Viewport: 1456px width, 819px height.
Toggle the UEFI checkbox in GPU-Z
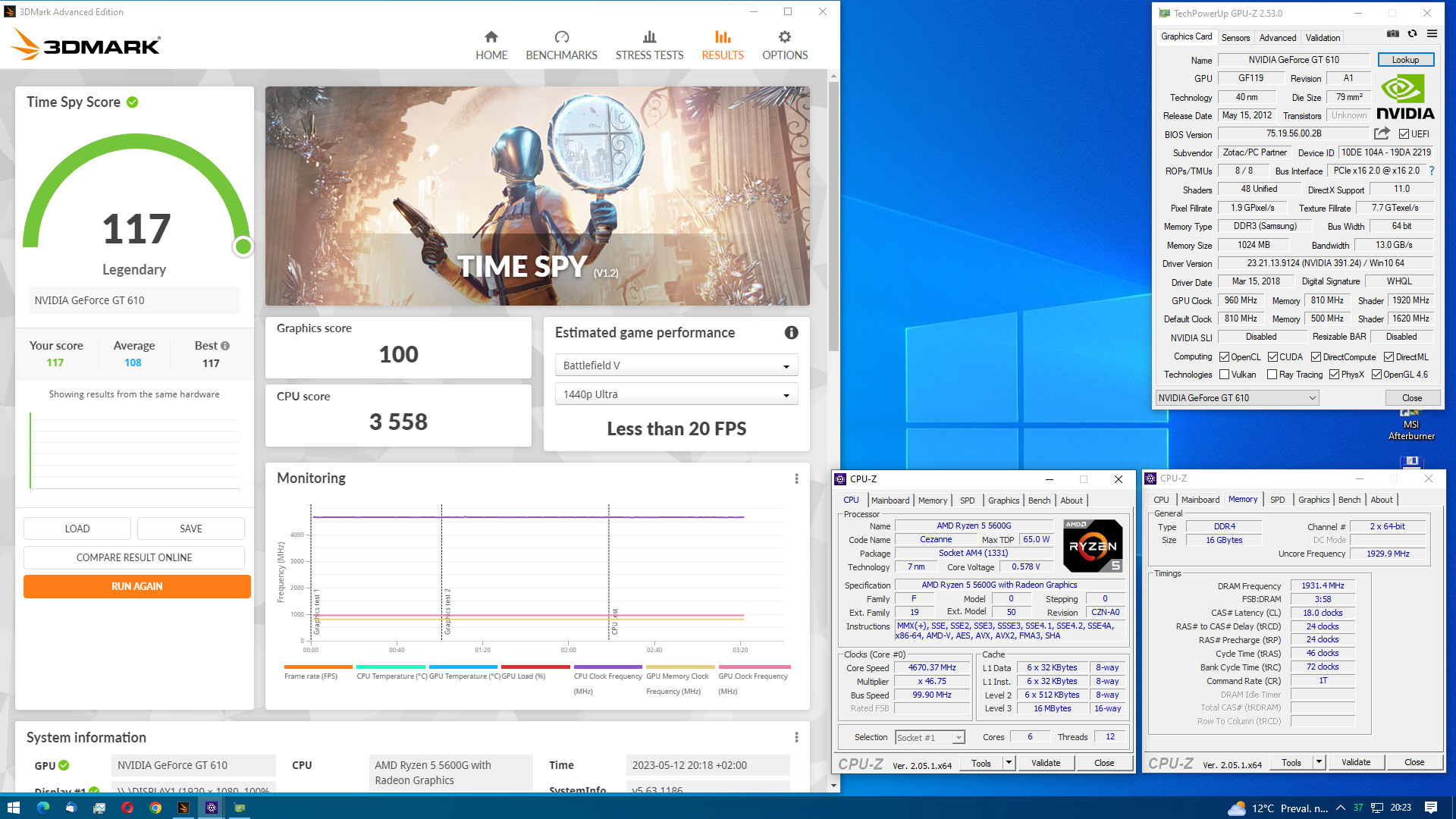1404,134
